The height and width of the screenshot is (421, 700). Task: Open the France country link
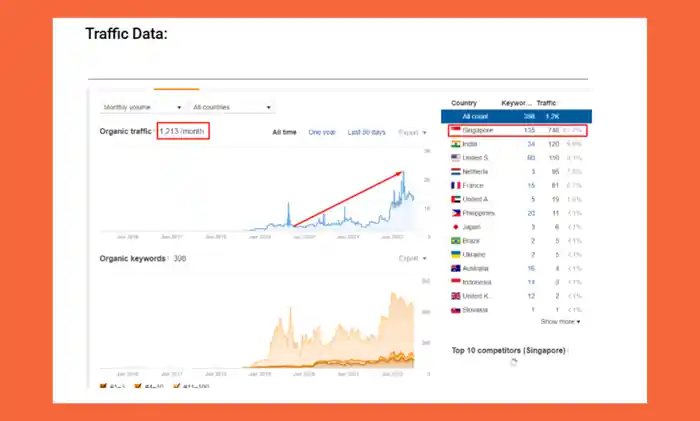tap(473, 185)
